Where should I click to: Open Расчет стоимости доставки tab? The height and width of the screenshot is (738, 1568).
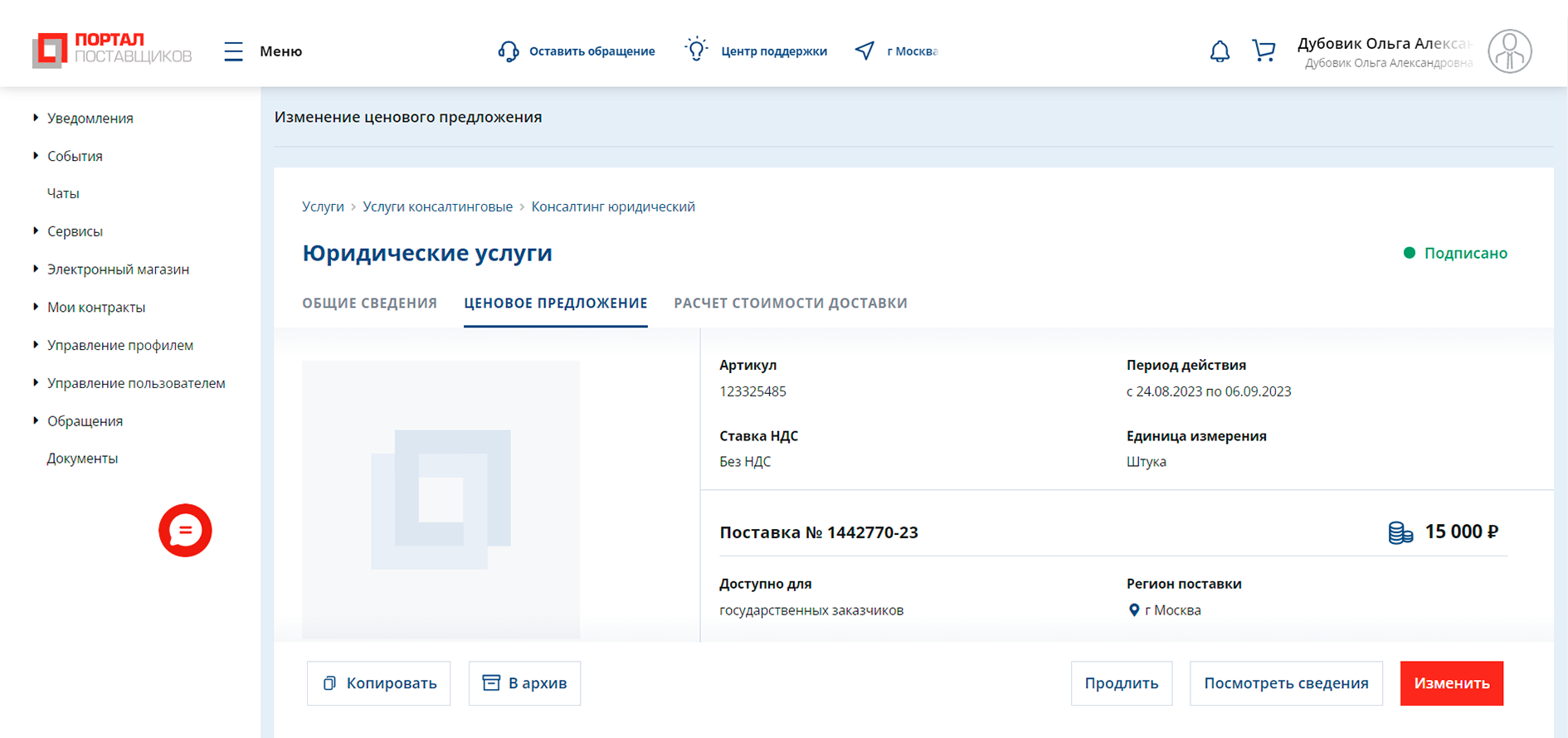click(x=791, y=303)
